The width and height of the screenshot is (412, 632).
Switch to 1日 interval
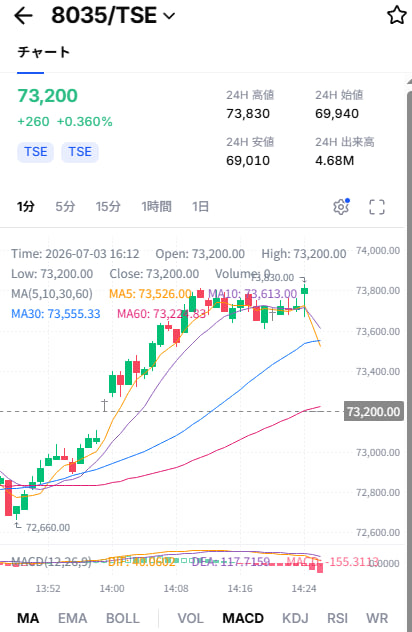[x=200, y=206]
